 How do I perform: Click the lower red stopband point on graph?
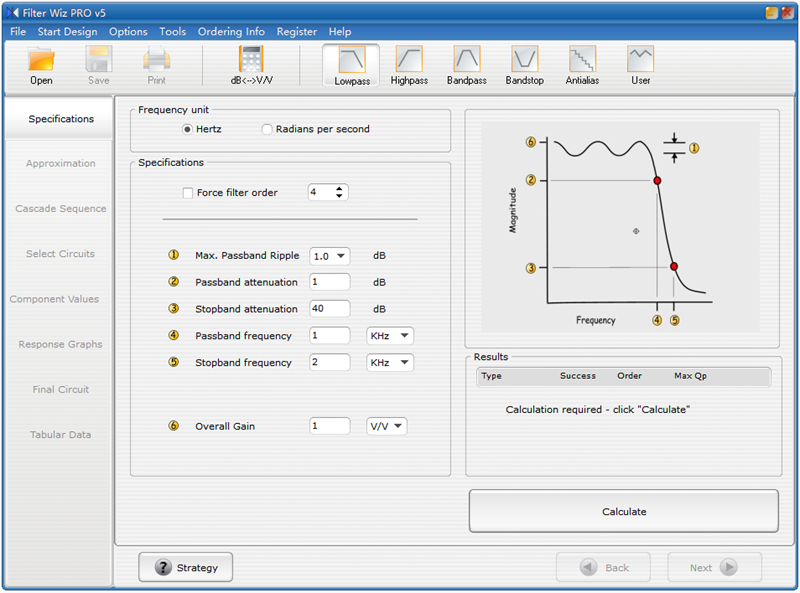coord(674,266)
